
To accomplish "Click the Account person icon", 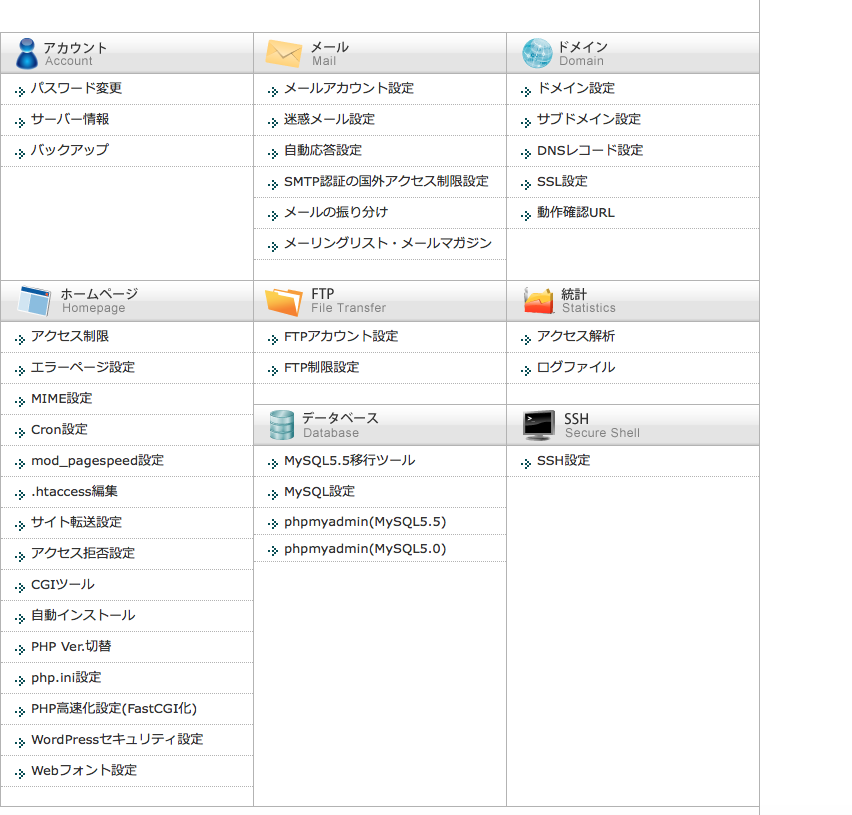I will pyautogui.click(x=27, y=53).
